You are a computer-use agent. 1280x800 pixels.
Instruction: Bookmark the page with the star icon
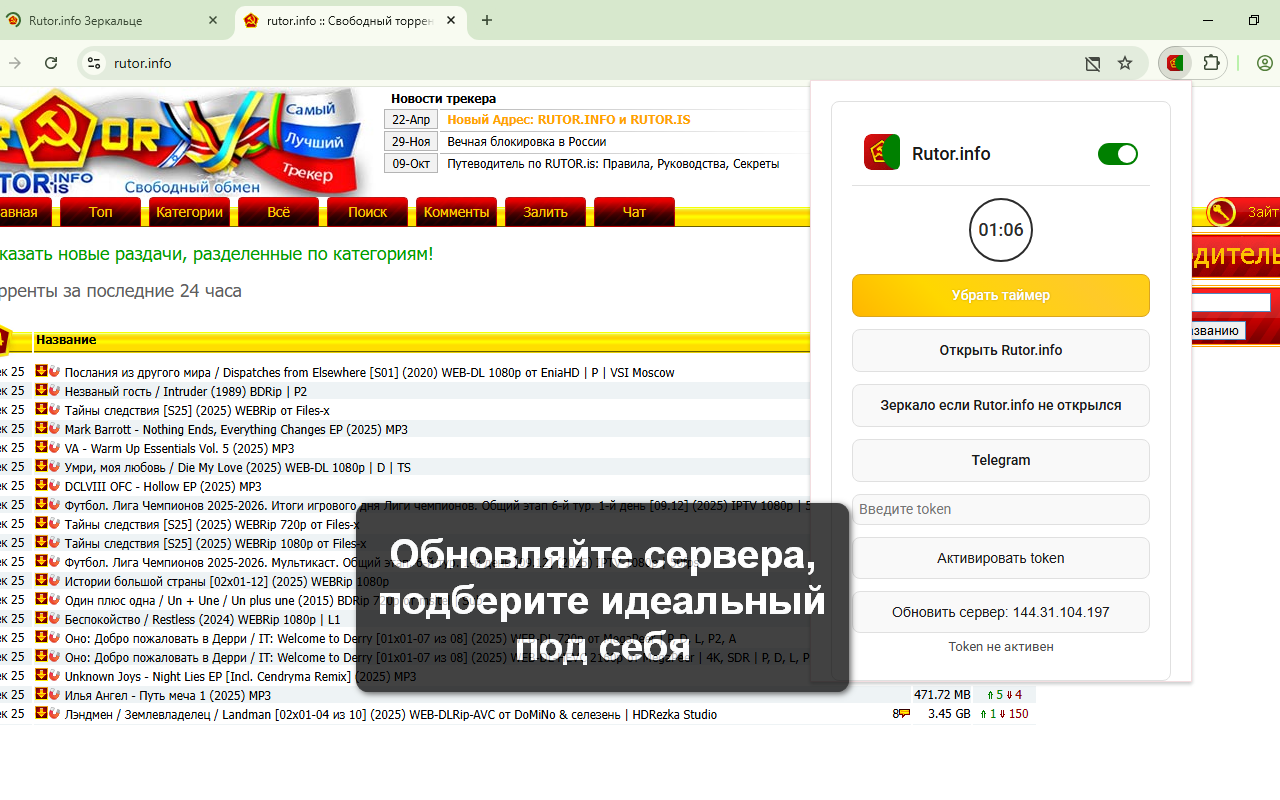point(1125,62)
